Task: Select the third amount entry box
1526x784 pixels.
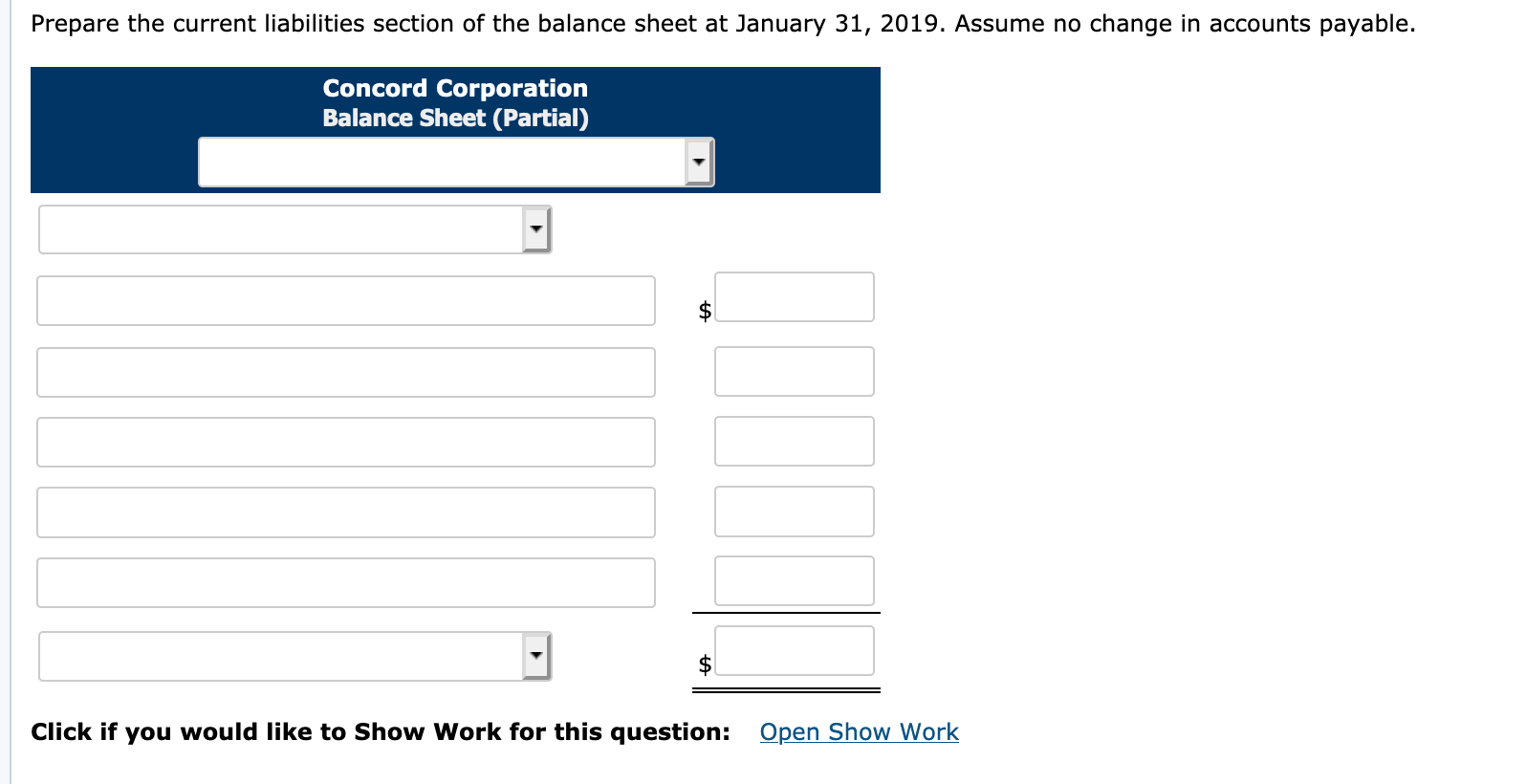Action: tap(794, 441)
